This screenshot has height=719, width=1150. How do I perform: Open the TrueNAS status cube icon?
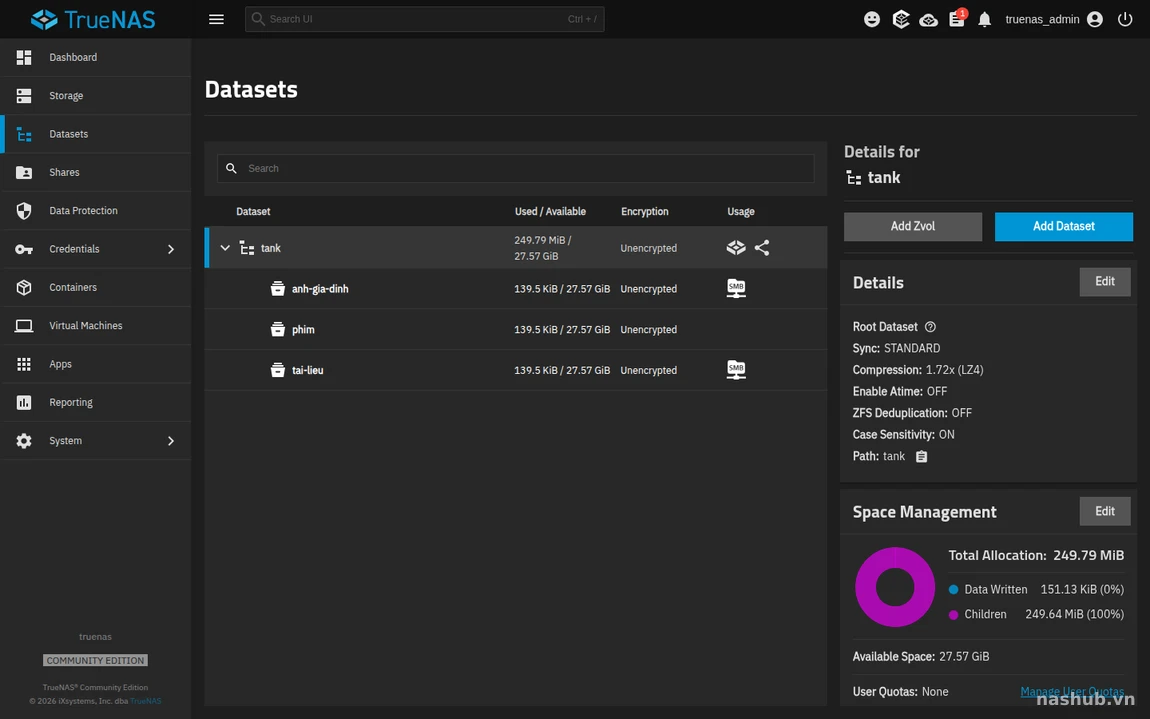point(901,19)
